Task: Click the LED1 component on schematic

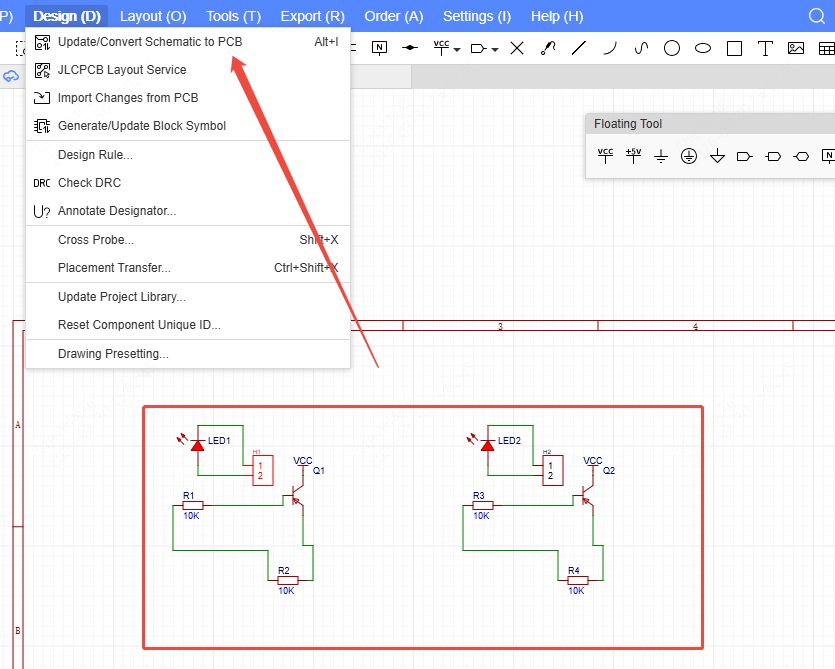Action: click(x=198, y=443)
